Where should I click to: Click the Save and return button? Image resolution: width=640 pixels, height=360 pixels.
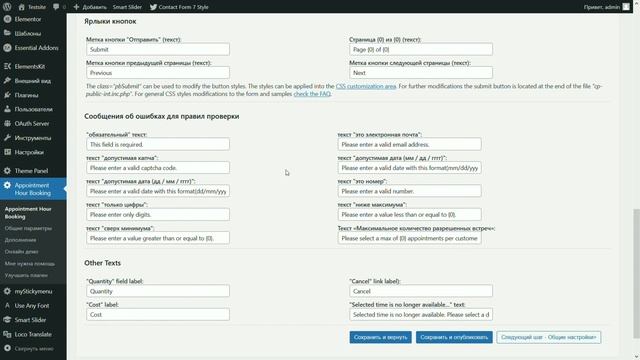point(380,337)
